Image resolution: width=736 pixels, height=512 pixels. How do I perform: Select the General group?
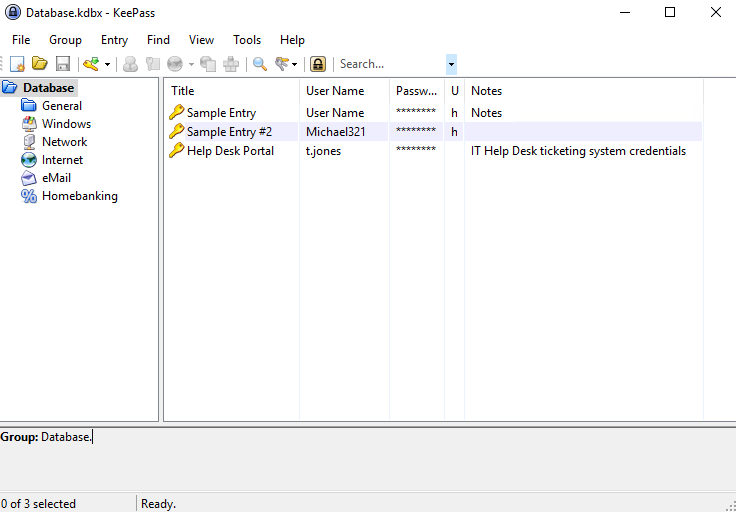[x=62, y=106]
